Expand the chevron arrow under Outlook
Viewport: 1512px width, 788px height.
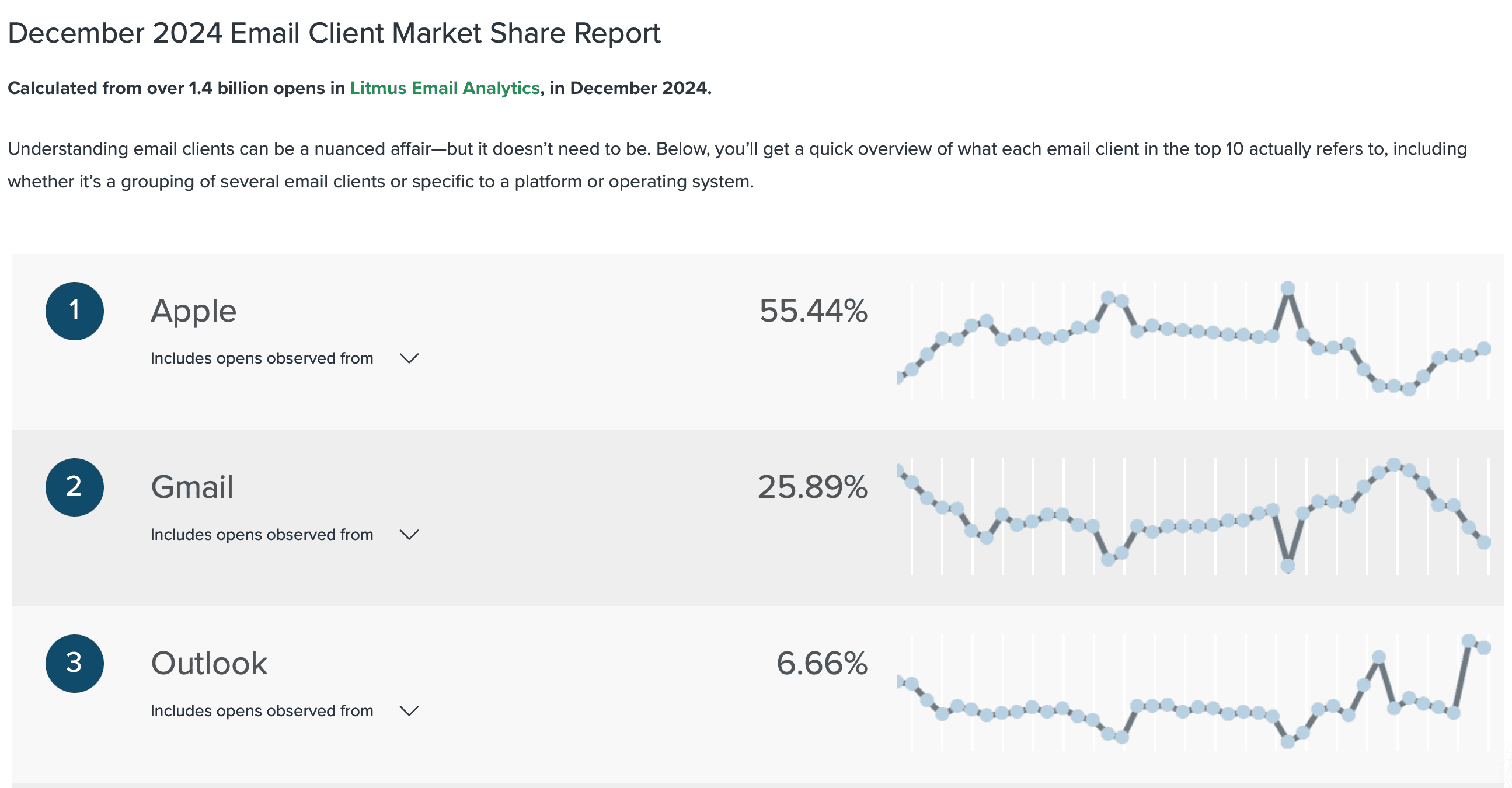409,710
